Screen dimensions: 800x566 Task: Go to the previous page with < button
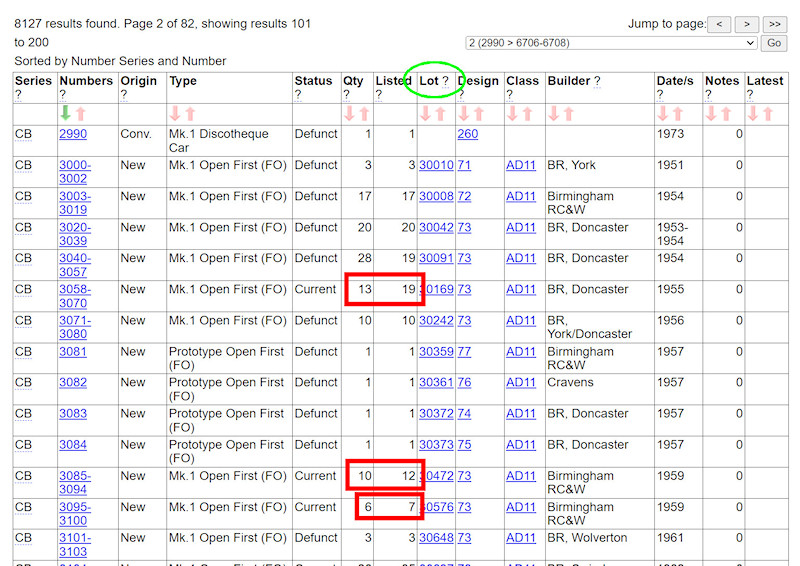718,24
